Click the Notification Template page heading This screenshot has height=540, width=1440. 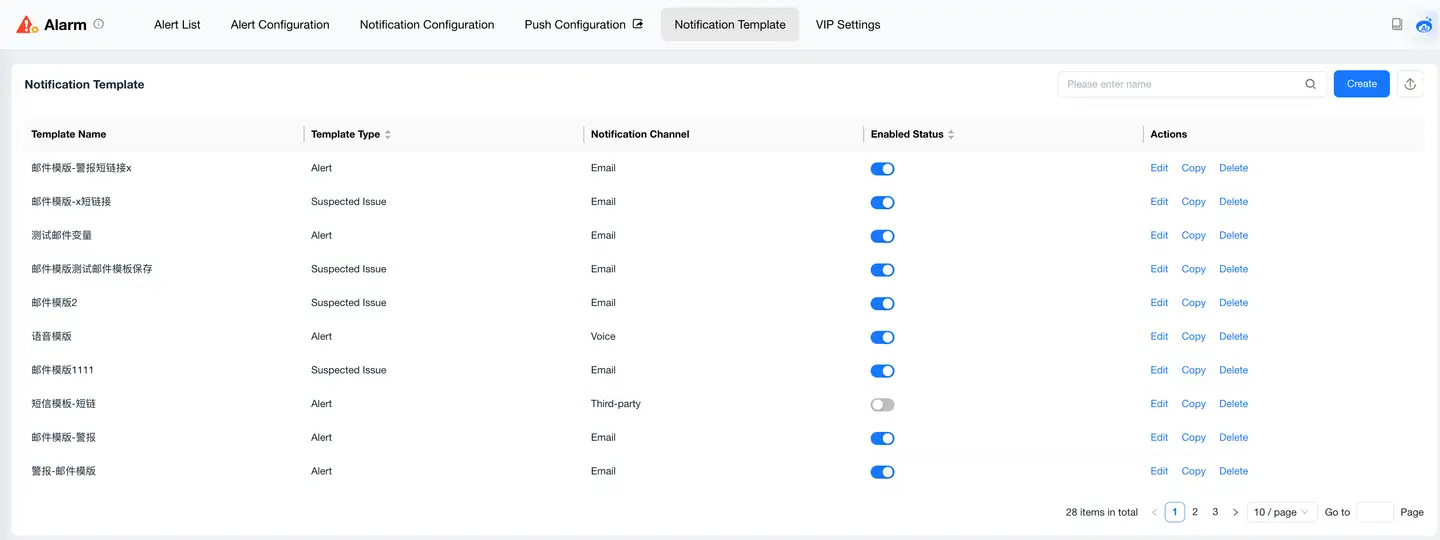[84, 85]
